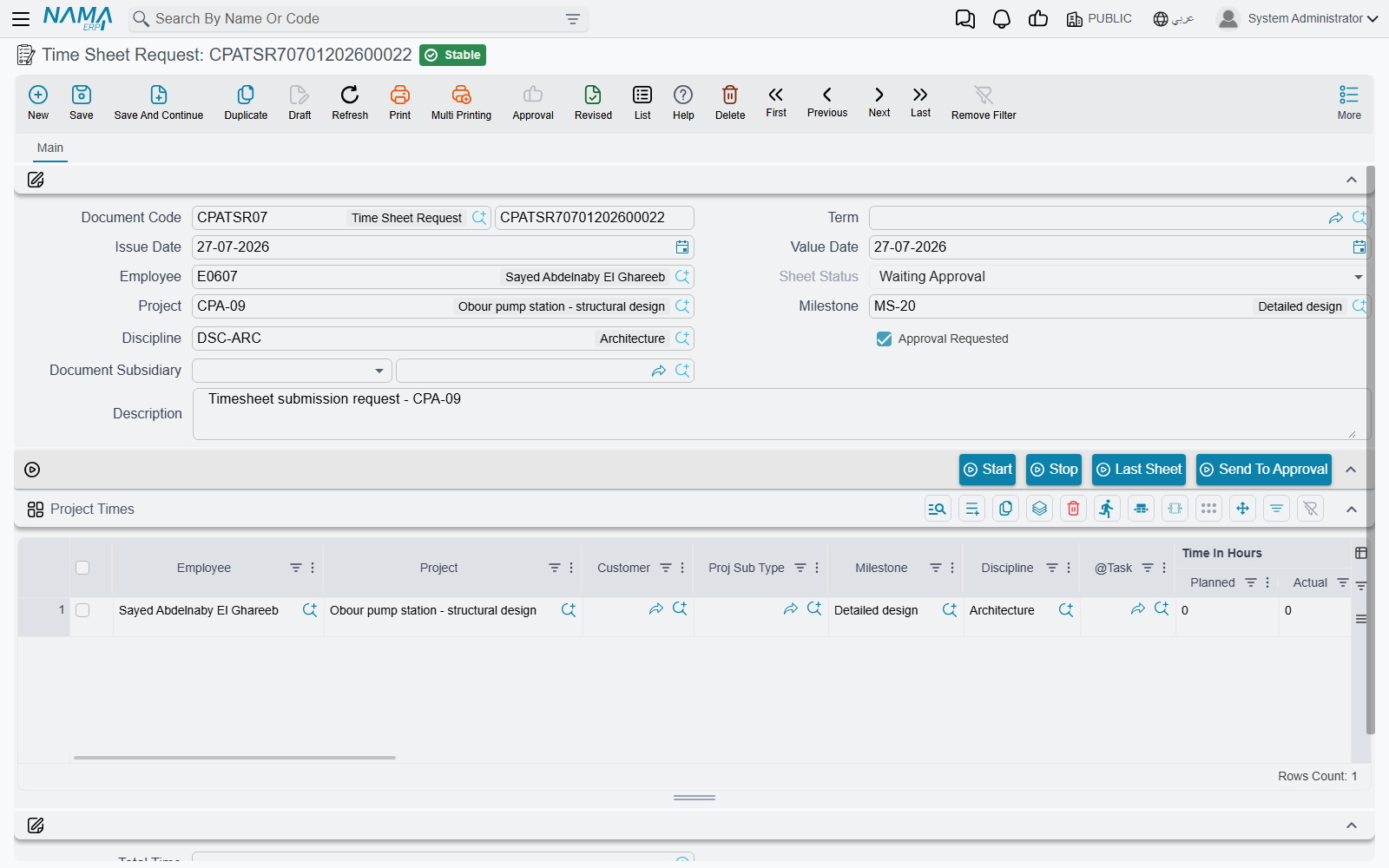Click the Description text area
This screenshot has width=1389, height=868.
tap(781, 414)
